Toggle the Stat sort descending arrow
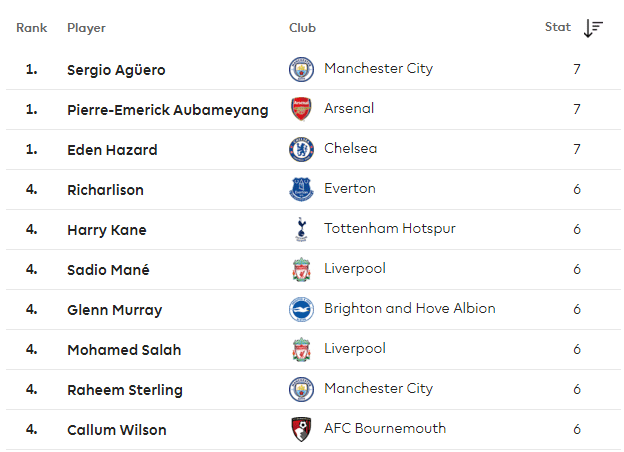This screenshot has height=452, width=624. [x=593, y=28]
